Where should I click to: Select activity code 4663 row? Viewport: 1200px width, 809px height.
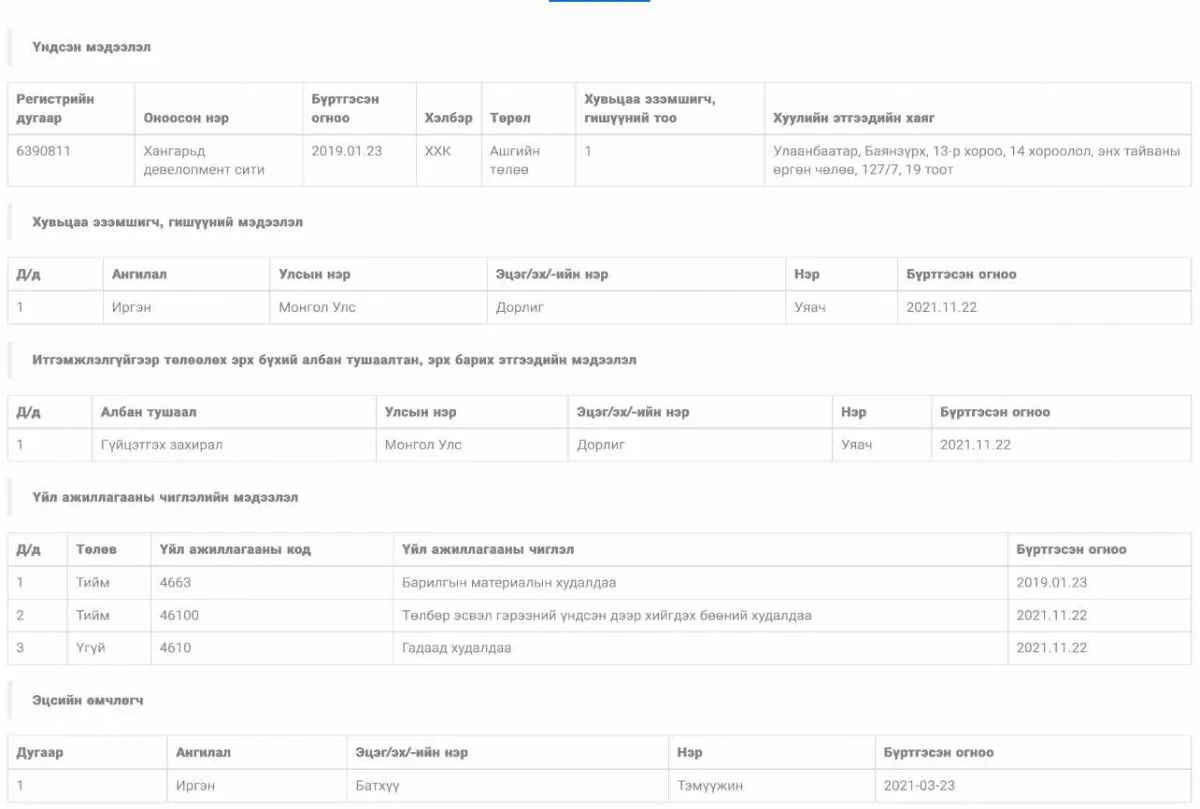599,583
